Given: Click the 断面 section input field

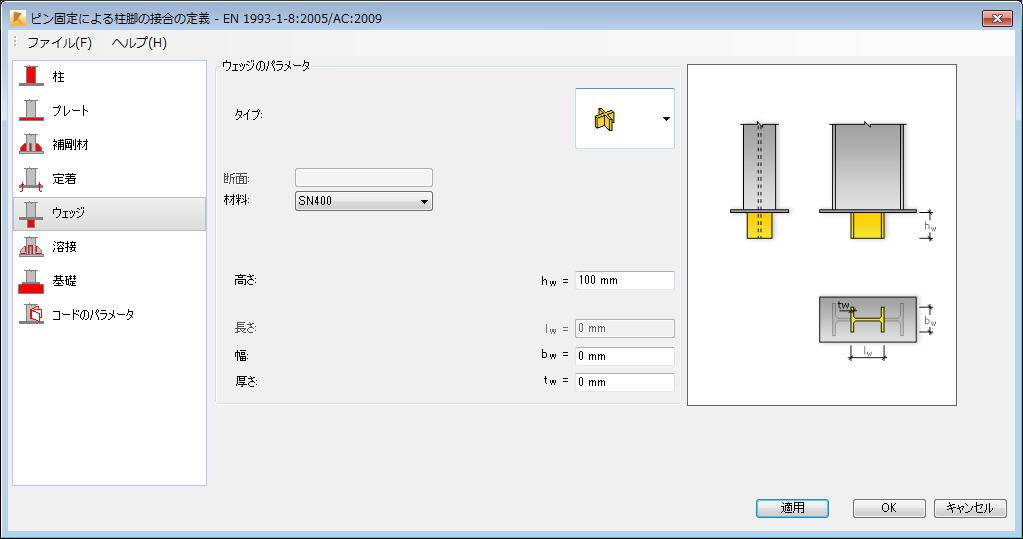Looking at the screenshot, I should click(363, 177).
